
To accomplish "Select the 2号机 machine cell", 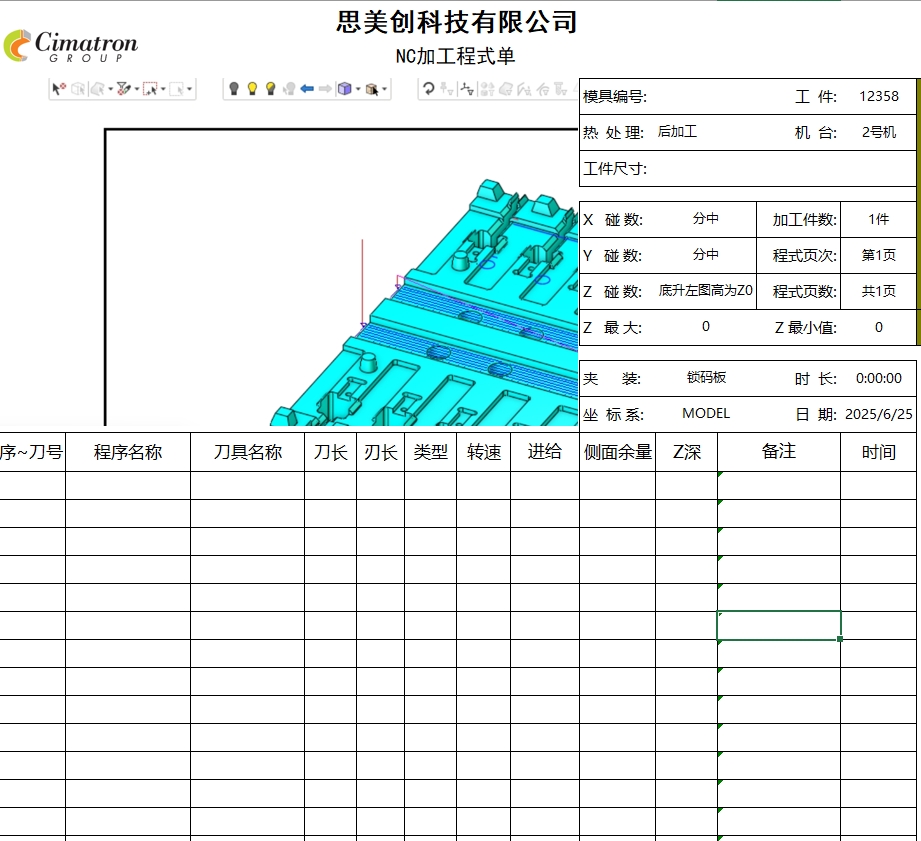I will (879, 132).
